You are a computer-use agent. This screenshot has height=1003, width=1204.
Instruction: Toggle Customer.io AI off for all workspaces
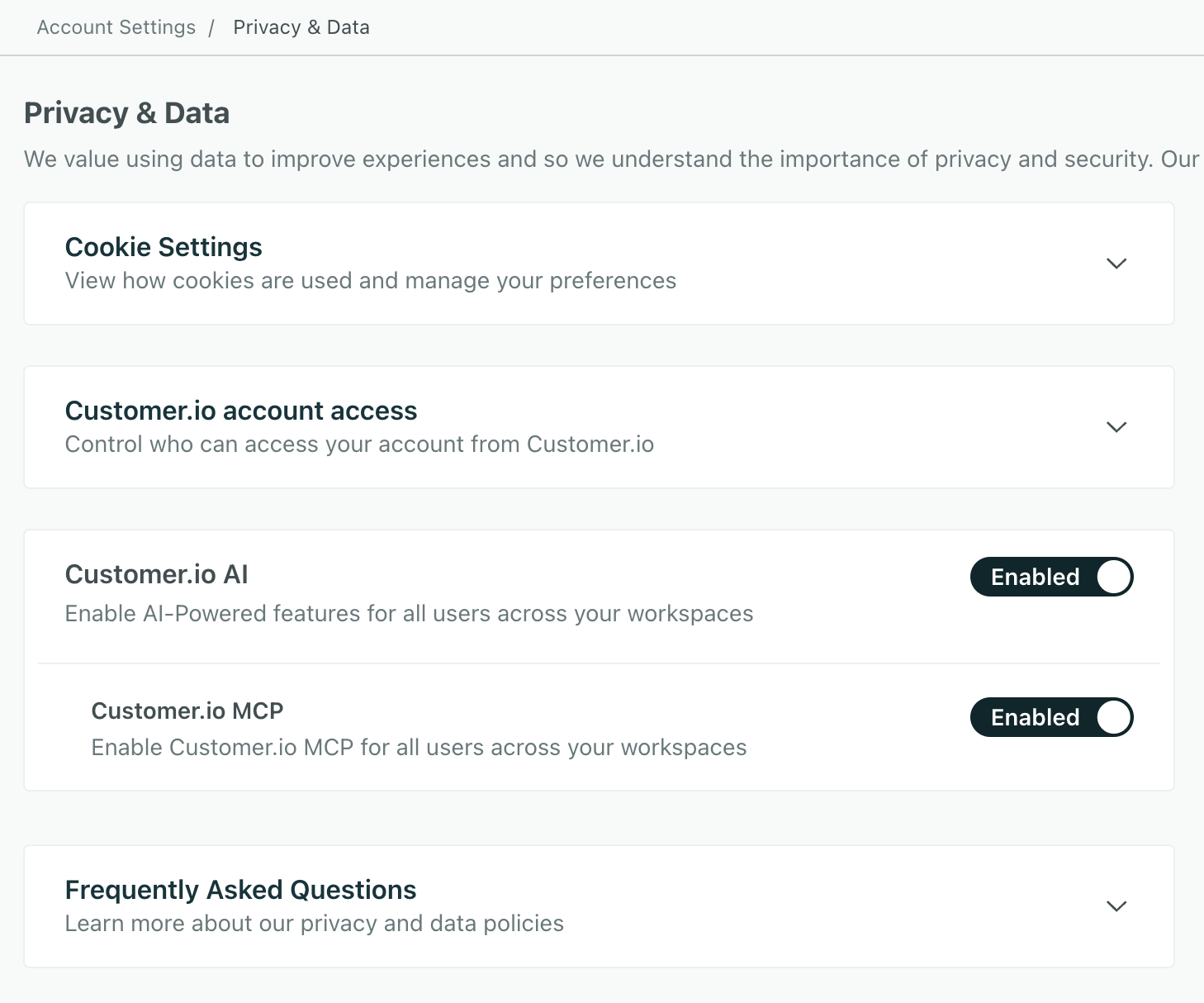pyautogui.click(x=1051, y=577)
